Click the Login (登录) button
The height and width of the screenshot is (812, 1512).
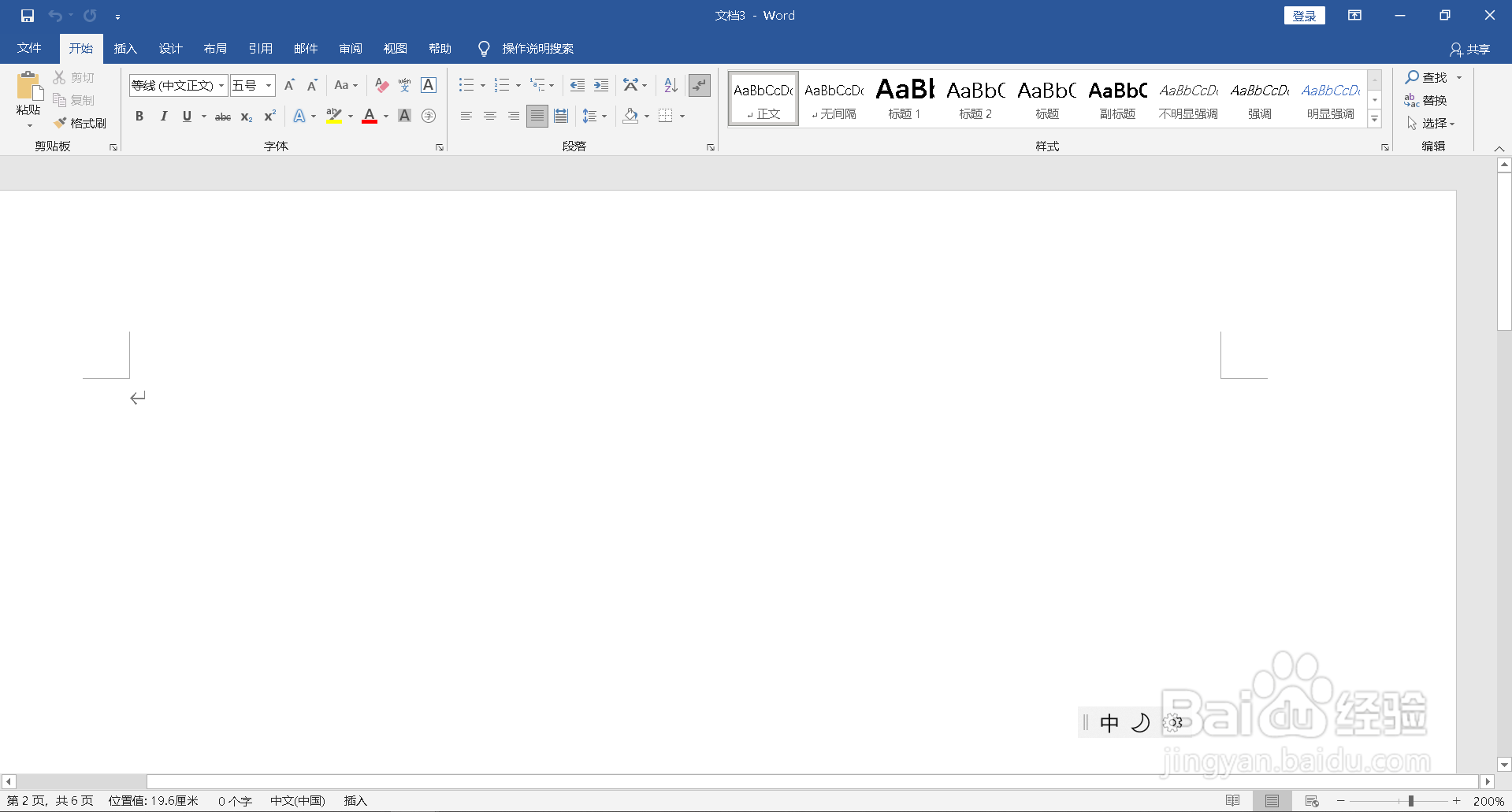1305,16
